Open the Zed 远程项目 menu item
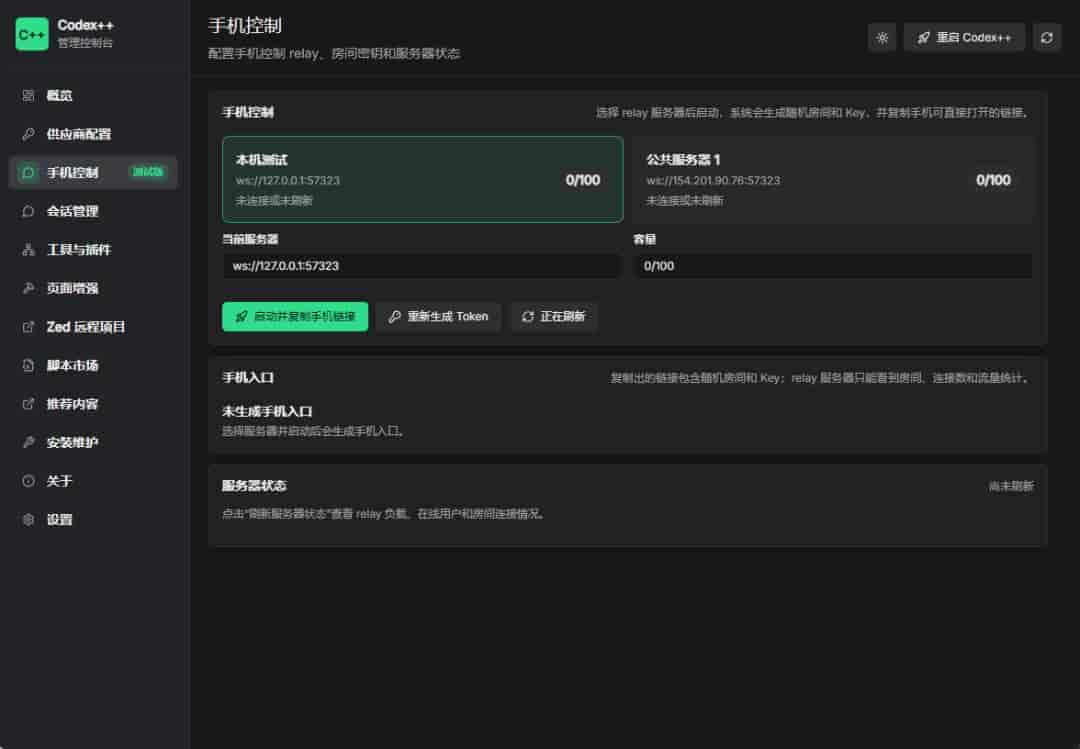This screenshot has height=749, width=1080. click(x=93, y=327)
